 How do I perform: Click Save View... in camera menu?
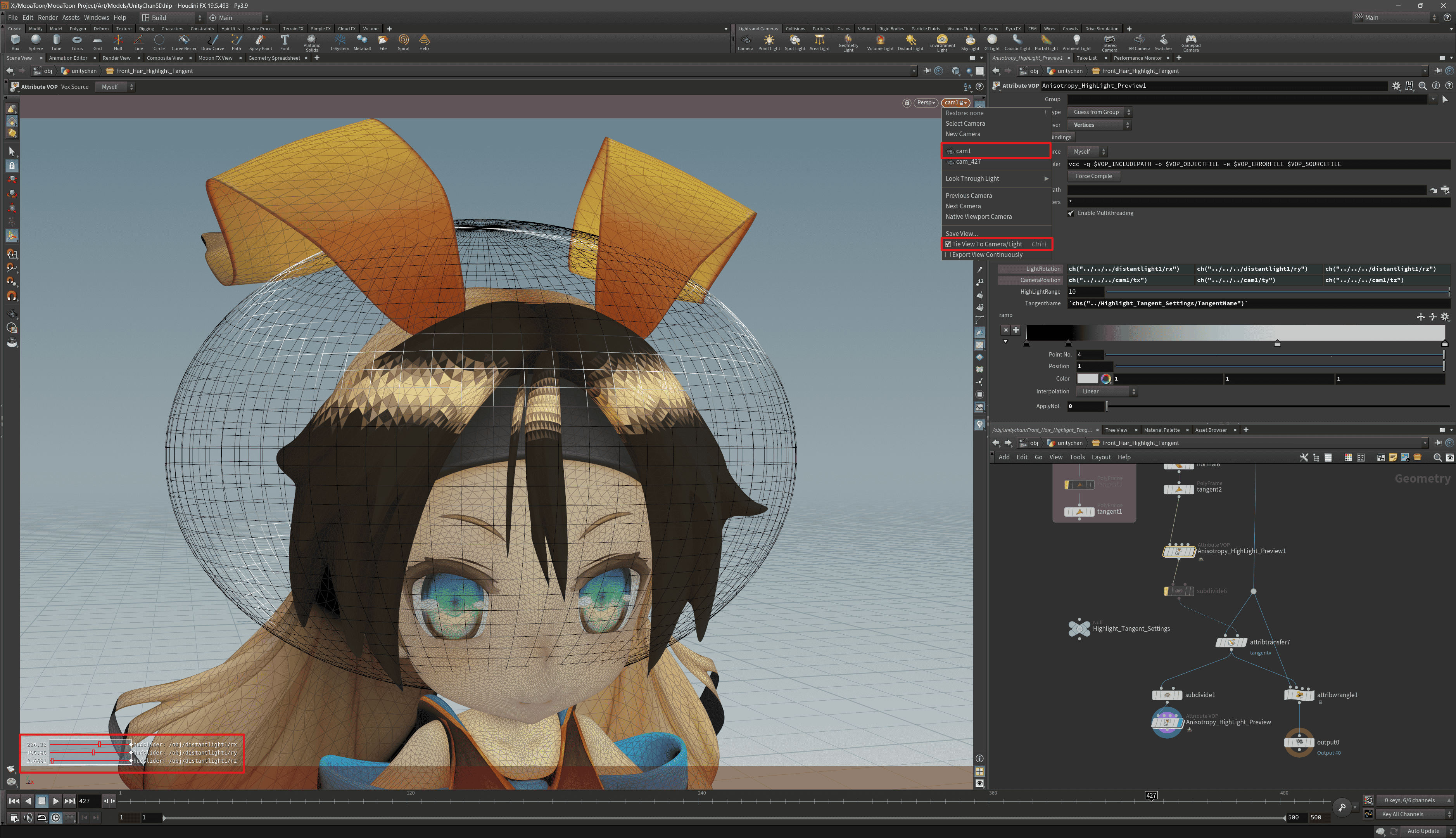pos(997,234)
